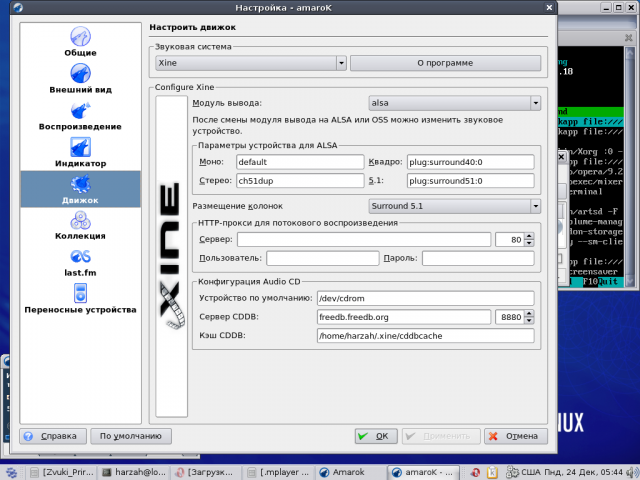Click the Пользователь input field
640x480 pixels.
(323, 258)
